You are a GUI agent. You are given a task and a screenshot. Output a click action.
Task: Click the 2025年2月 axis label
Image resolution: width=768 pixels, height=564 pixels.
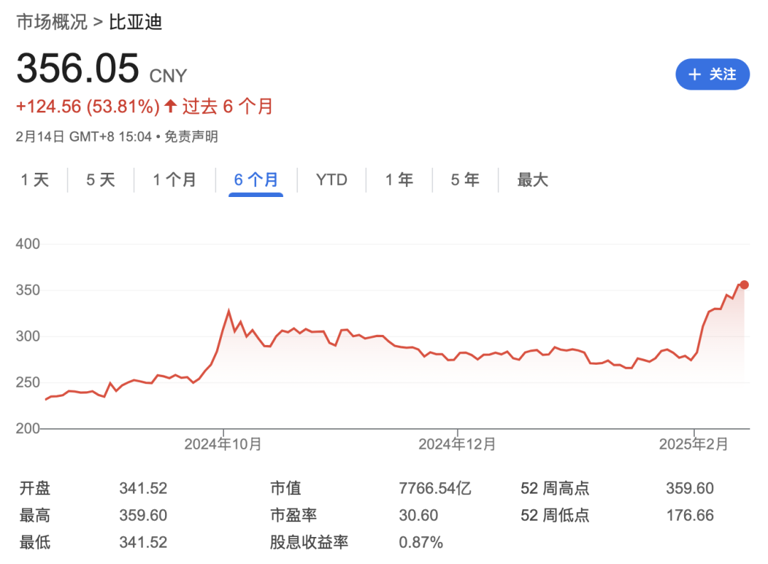694,443
